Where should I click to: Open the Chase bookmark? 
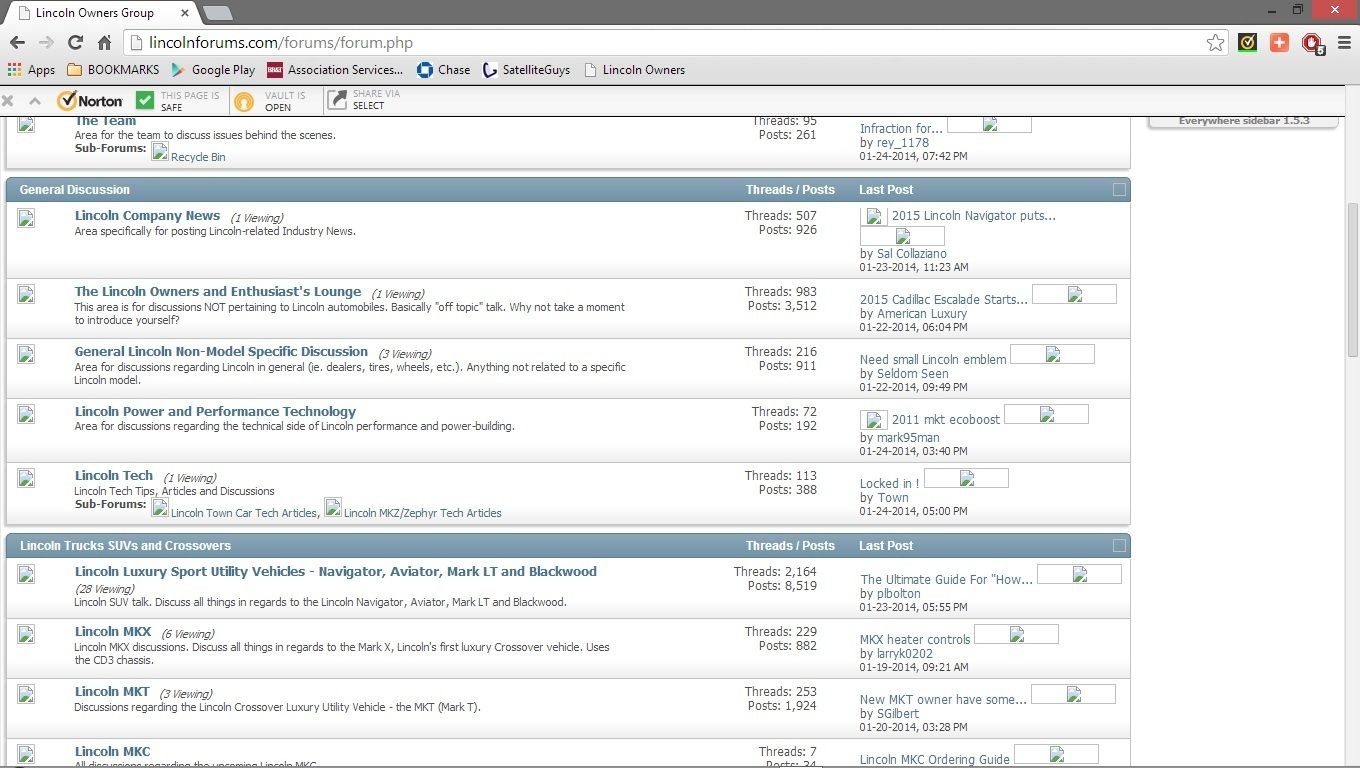(x=443, y=70)
